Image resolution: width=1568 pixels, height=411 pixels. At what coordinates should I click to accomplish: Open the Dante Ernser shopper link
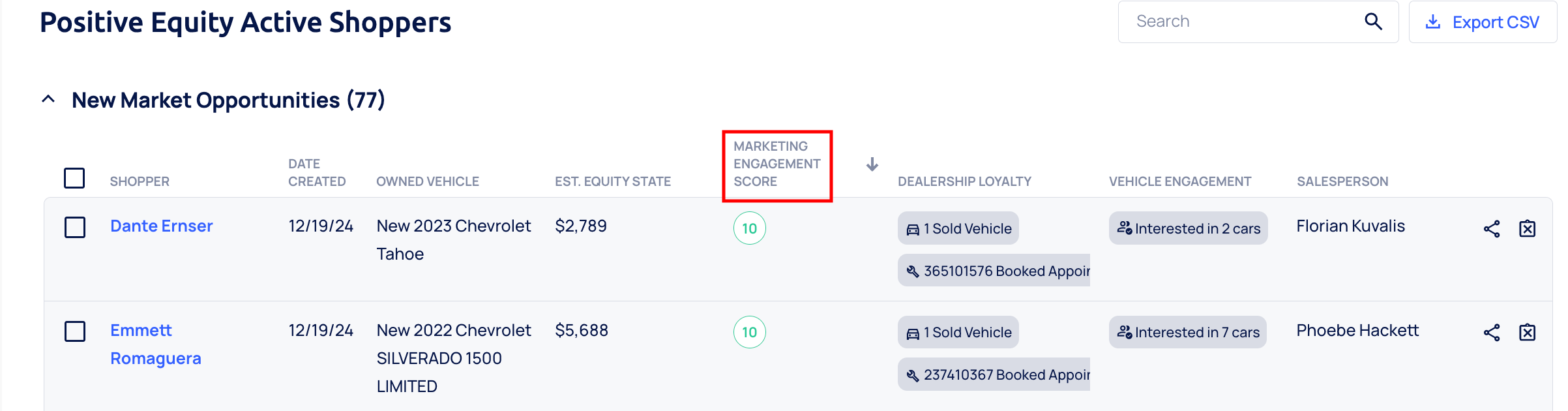[x=161, y=226]
